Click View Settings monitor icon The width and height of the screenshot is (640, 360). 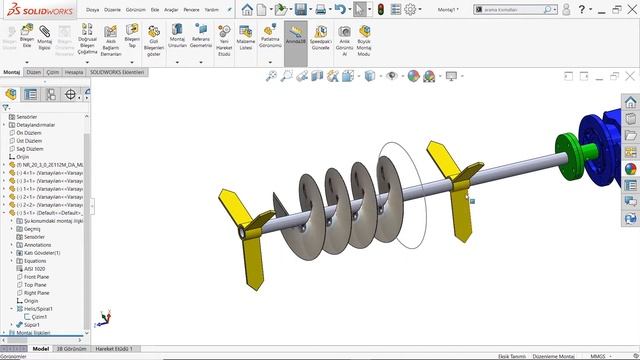(451, 76)
